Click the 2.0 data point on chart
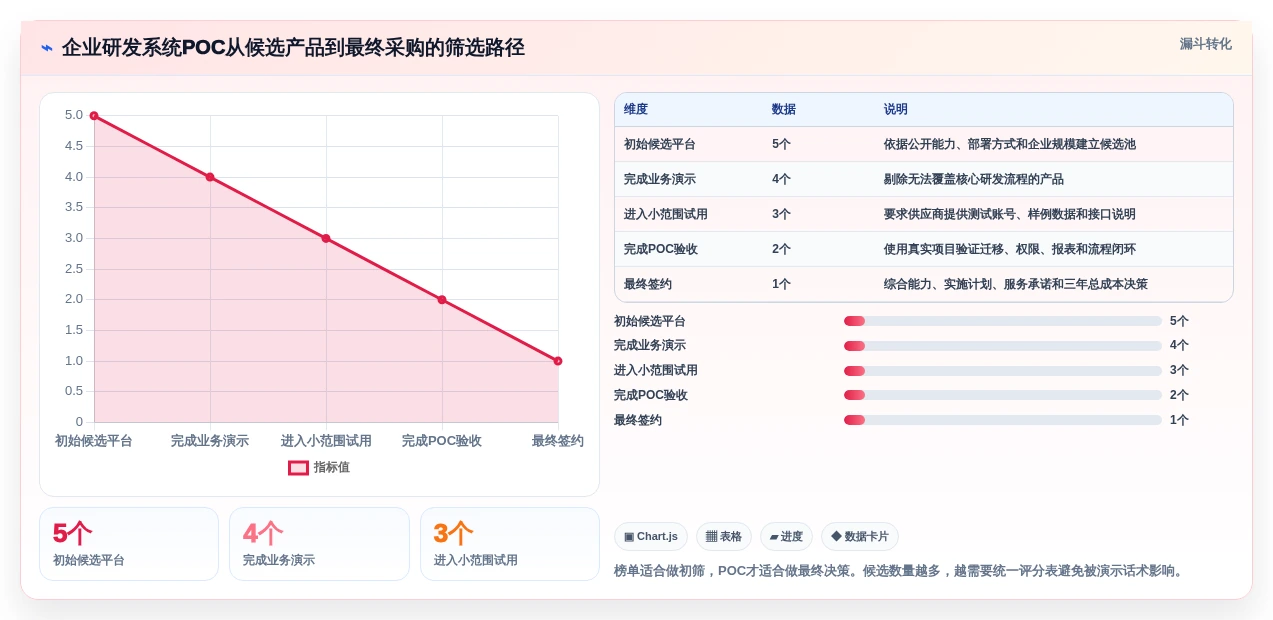Screen dimensions: 1273x620 (x=442, y=300)
